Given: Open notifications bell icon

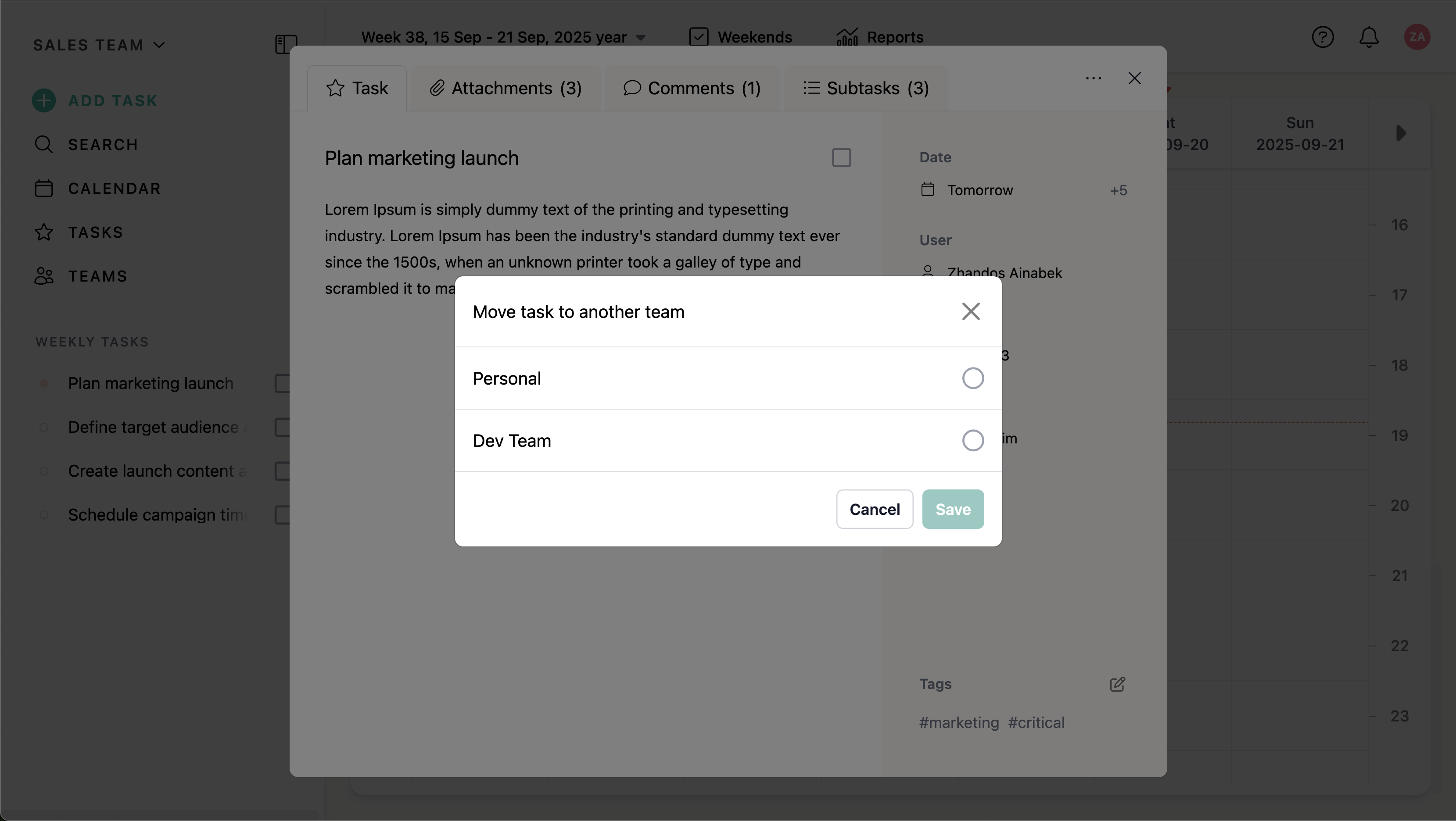Looking at the screenshot, I should coord(1368,37).
